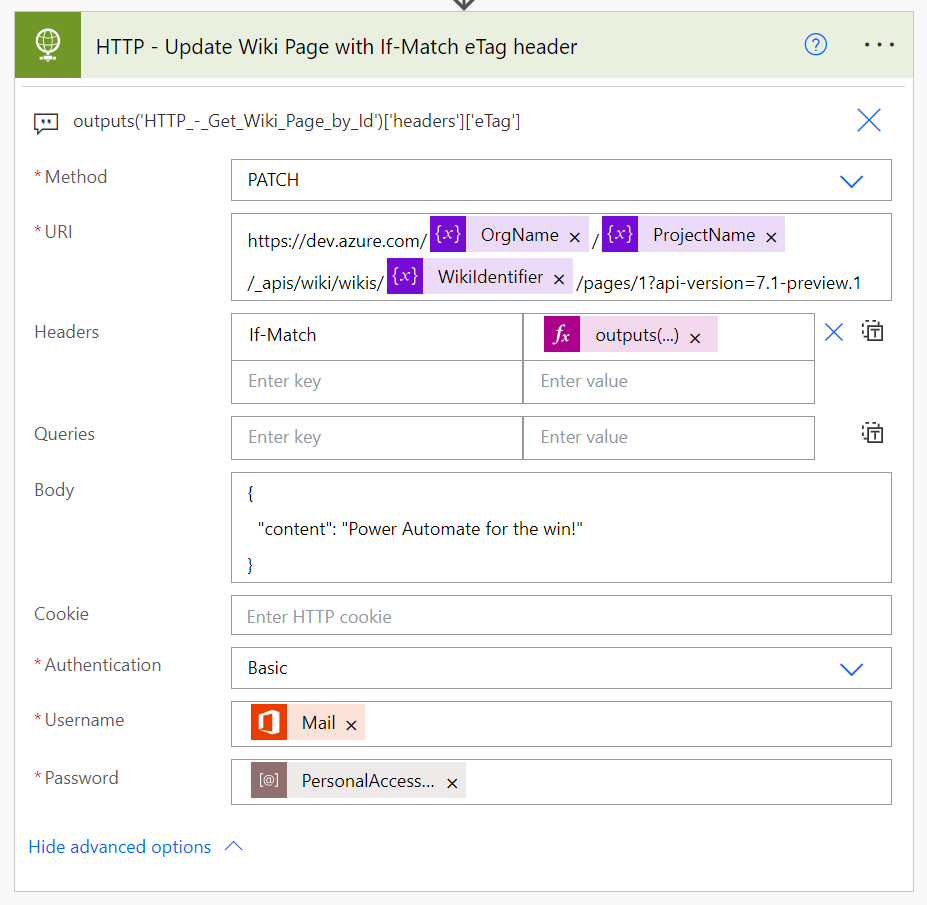Delete the If-Match header row
Viewport: 927px width, 905px height.
click(x=834, y=331)
